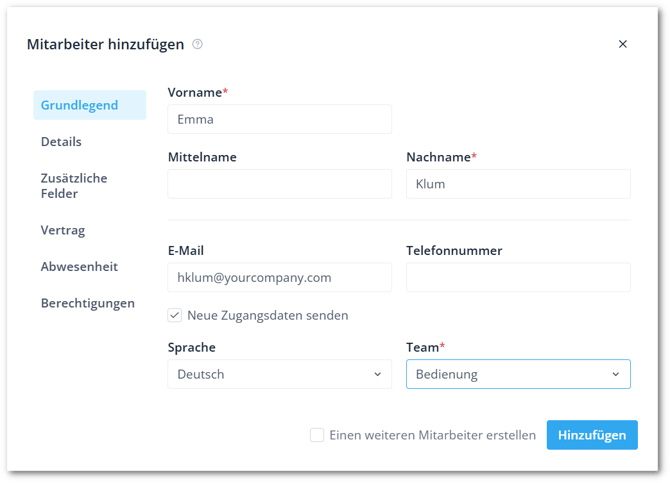Switch to the Details tab

[62, 142]
